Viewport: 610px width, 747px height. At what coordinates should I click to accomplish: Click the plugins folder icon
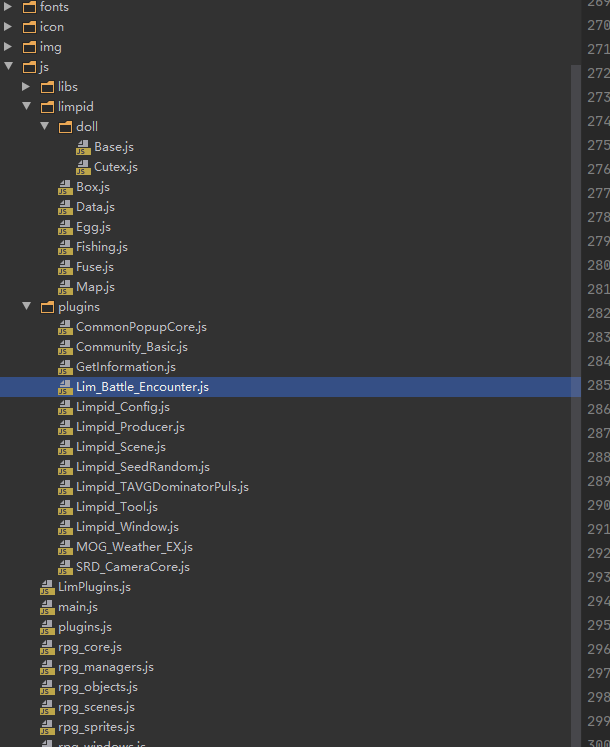(x=48, y=307)
